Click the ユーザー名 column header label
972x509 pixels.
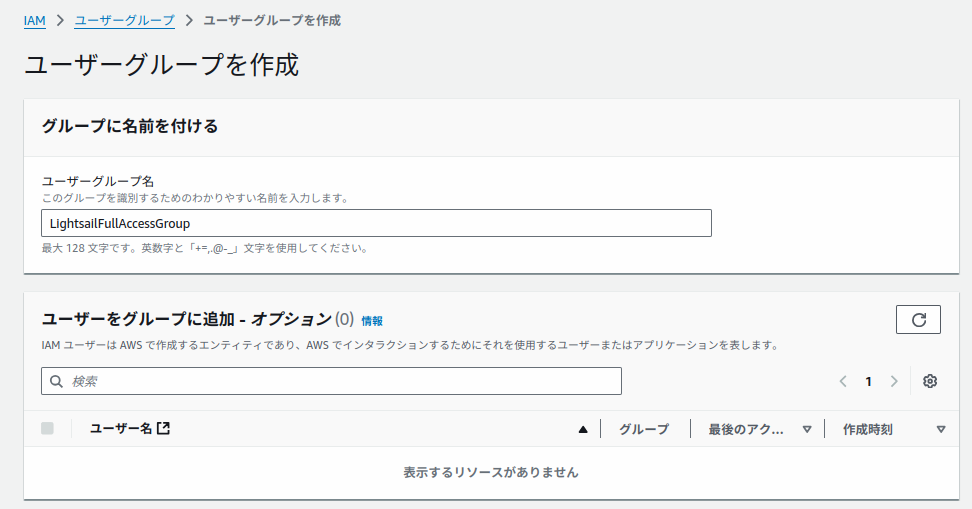pos(120,429)
